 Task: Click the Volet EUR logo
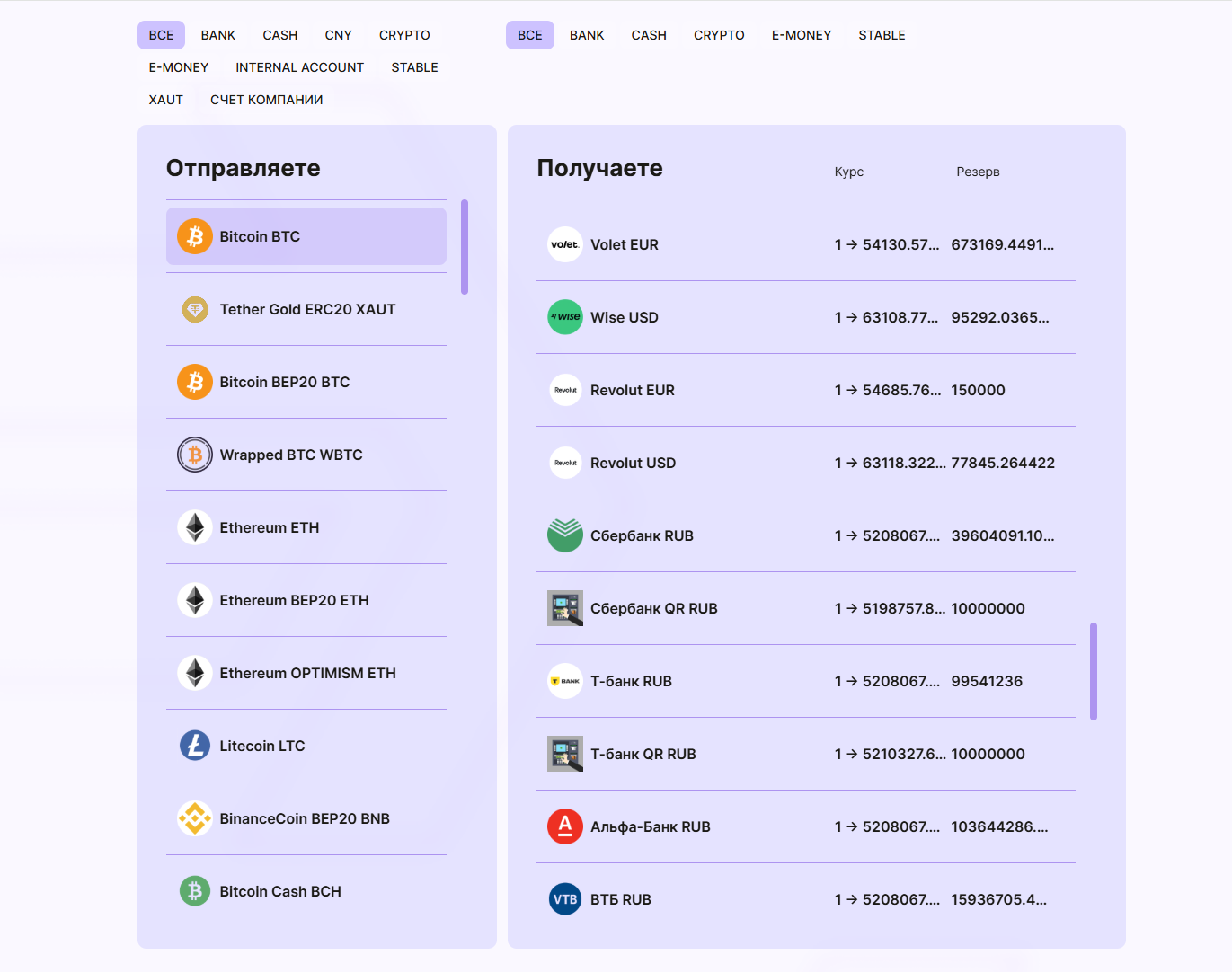(565, 244)
